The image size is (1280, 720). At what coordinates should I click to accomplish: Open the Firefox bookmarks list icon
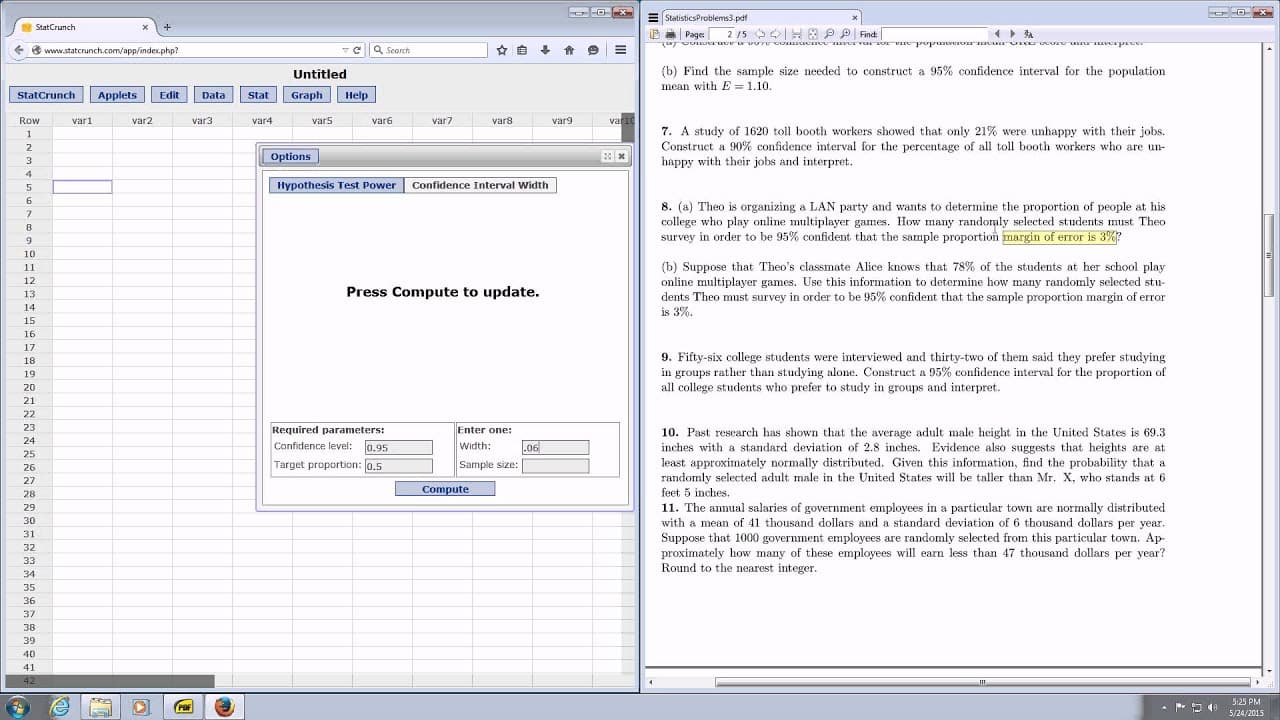(522, 50)
